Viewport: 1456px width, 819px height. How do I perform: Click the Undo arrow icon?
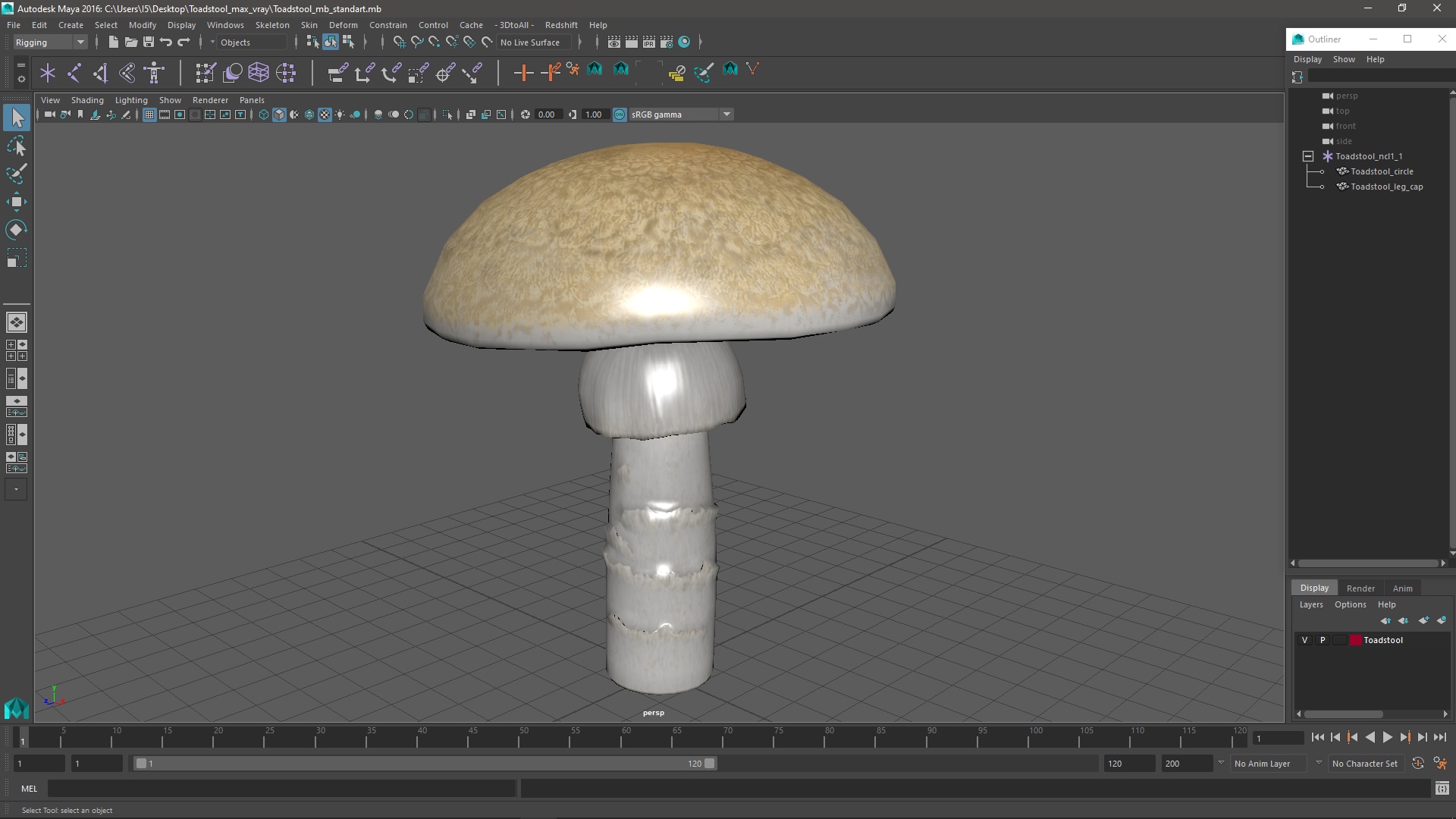click(166, 42)
